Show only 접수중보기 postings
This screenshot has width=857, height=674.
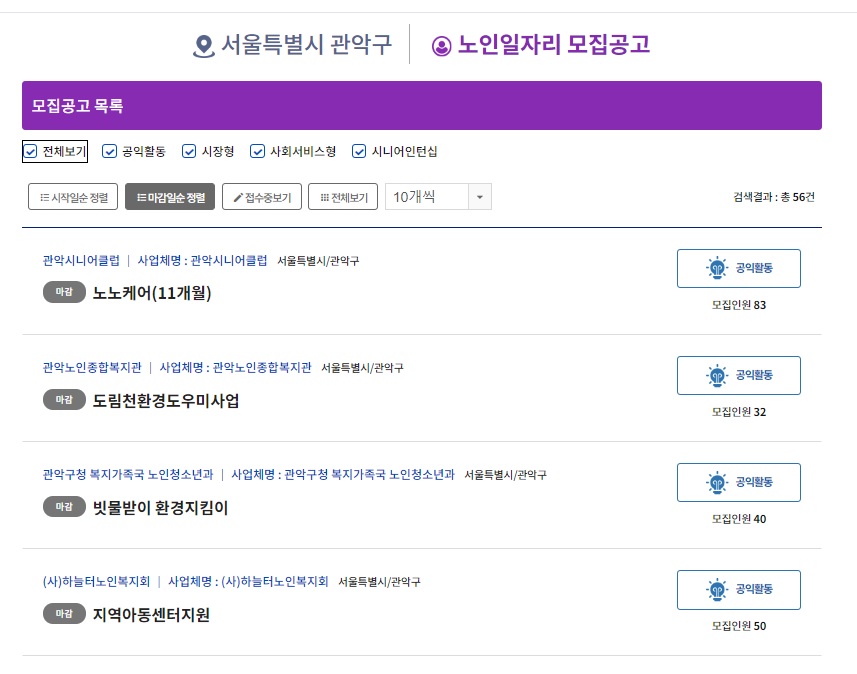pos(262,197)
